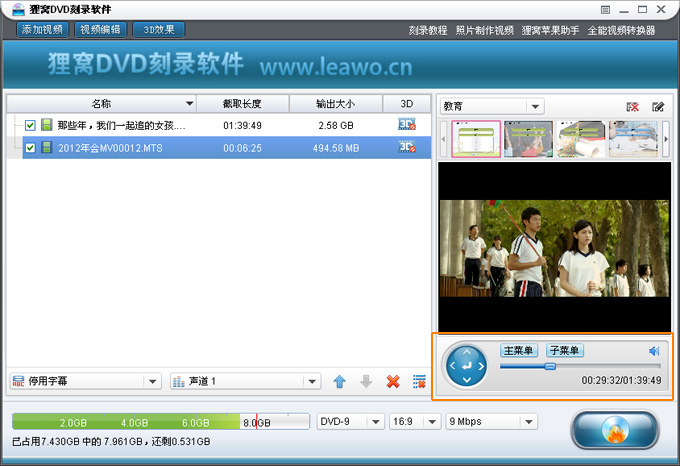Select the 那些年，我们一起追的女孩 file name
680x466 pixels.
coord(121,125)
